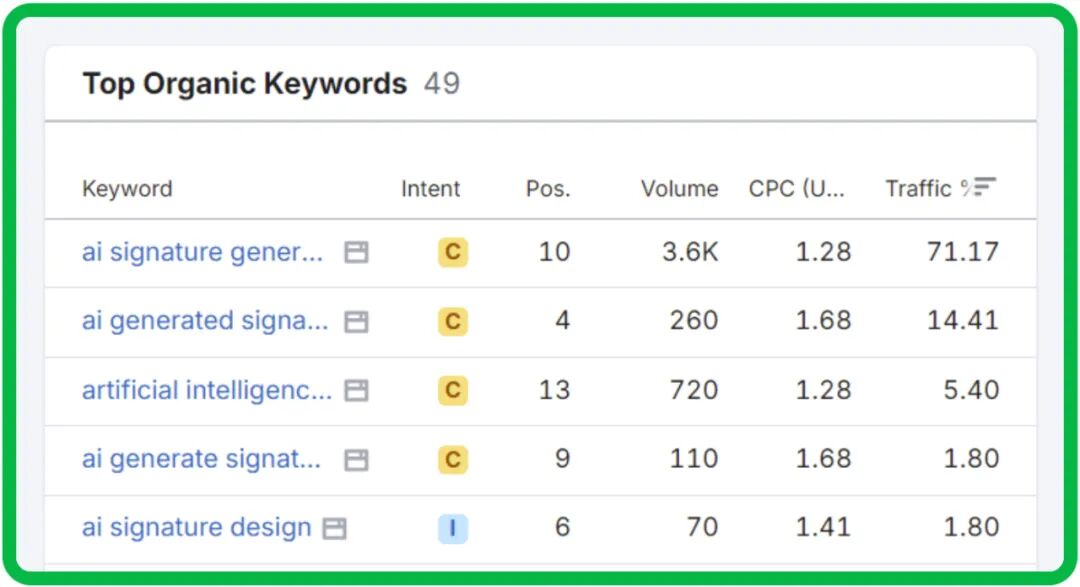1080x587 pixels.
Task: Open the 'ai generate signat...' keyword link
Action: click(201, 459)
